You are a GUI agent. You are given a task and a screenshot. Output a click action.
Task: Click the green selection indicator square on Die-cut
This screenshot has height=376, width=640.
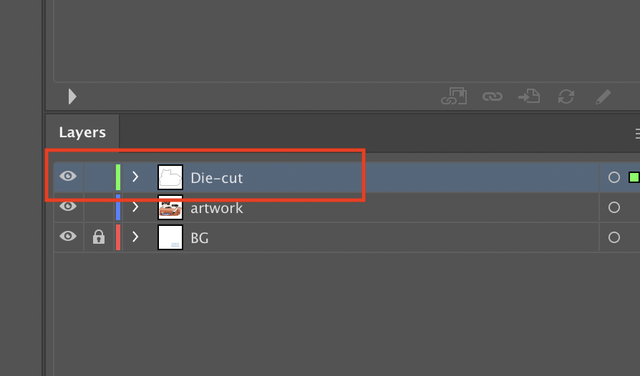point(634,177)
